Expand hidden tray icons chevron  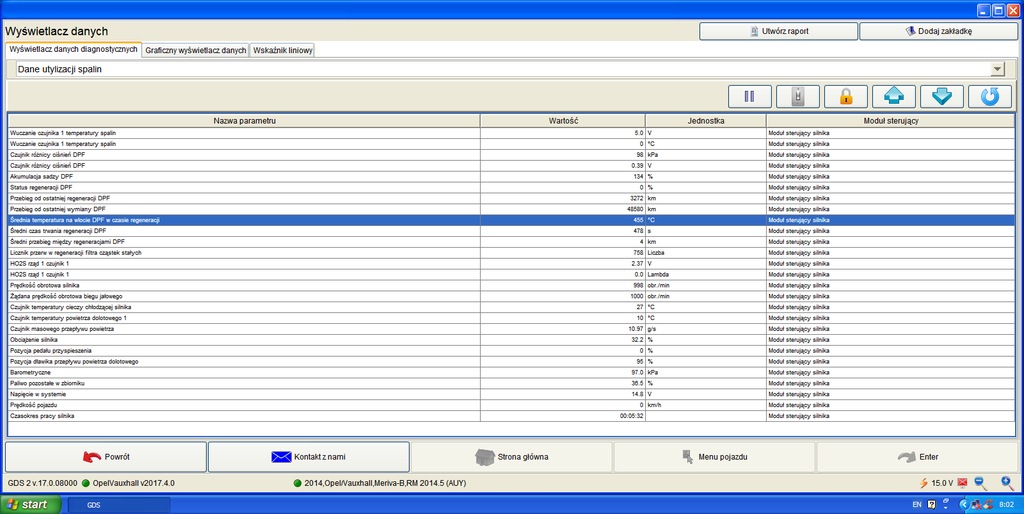click(x=964, y=505)
